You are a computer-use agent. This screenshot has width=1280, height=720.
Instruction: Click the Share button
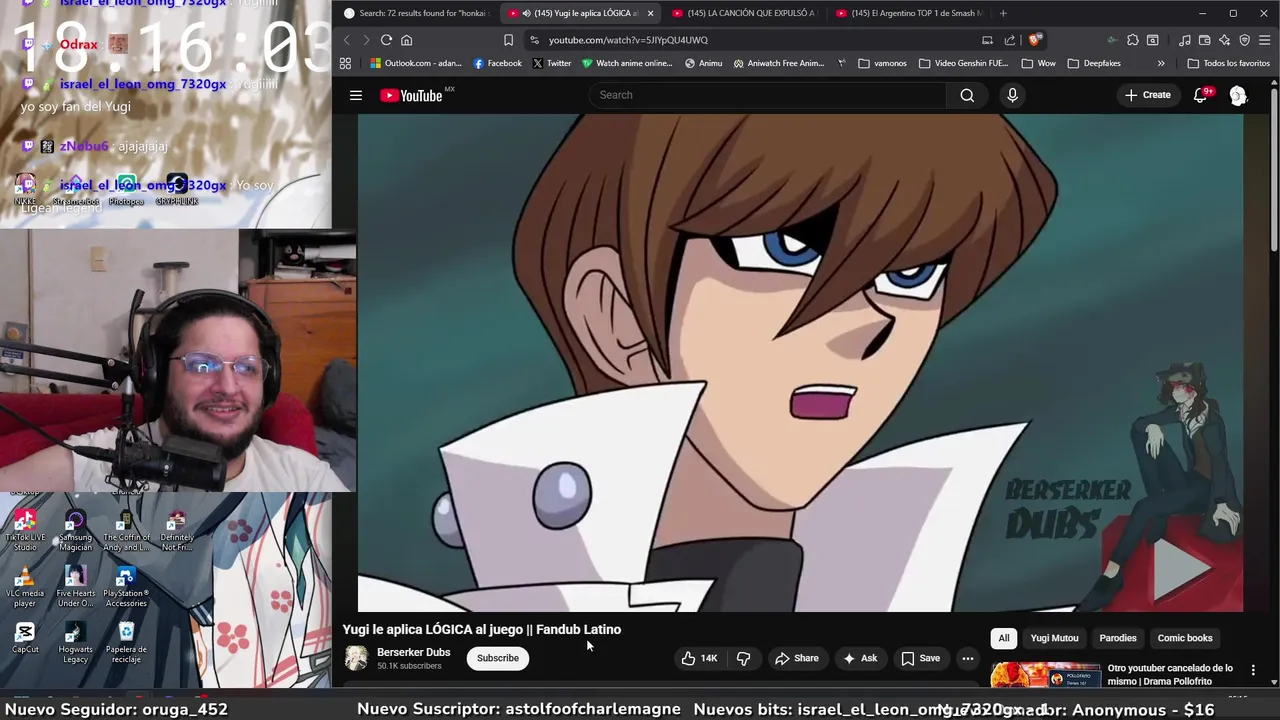coord(796,658)
